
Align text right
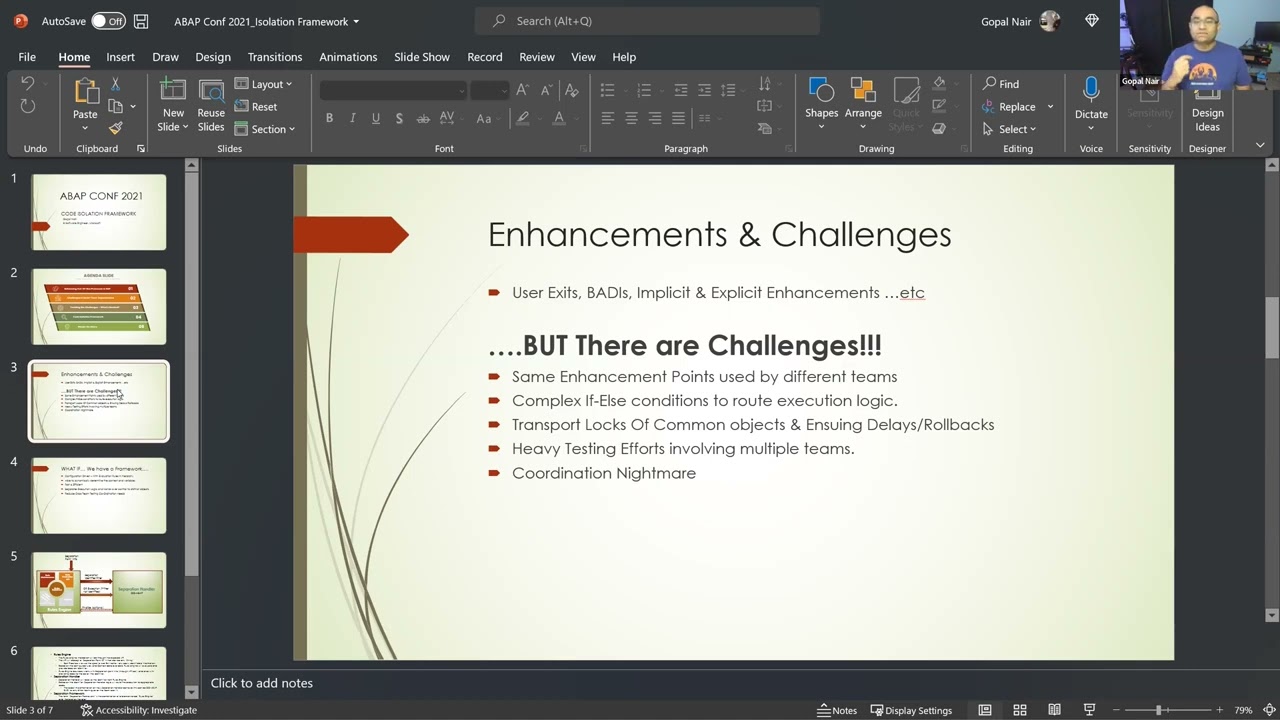point(655,118)
